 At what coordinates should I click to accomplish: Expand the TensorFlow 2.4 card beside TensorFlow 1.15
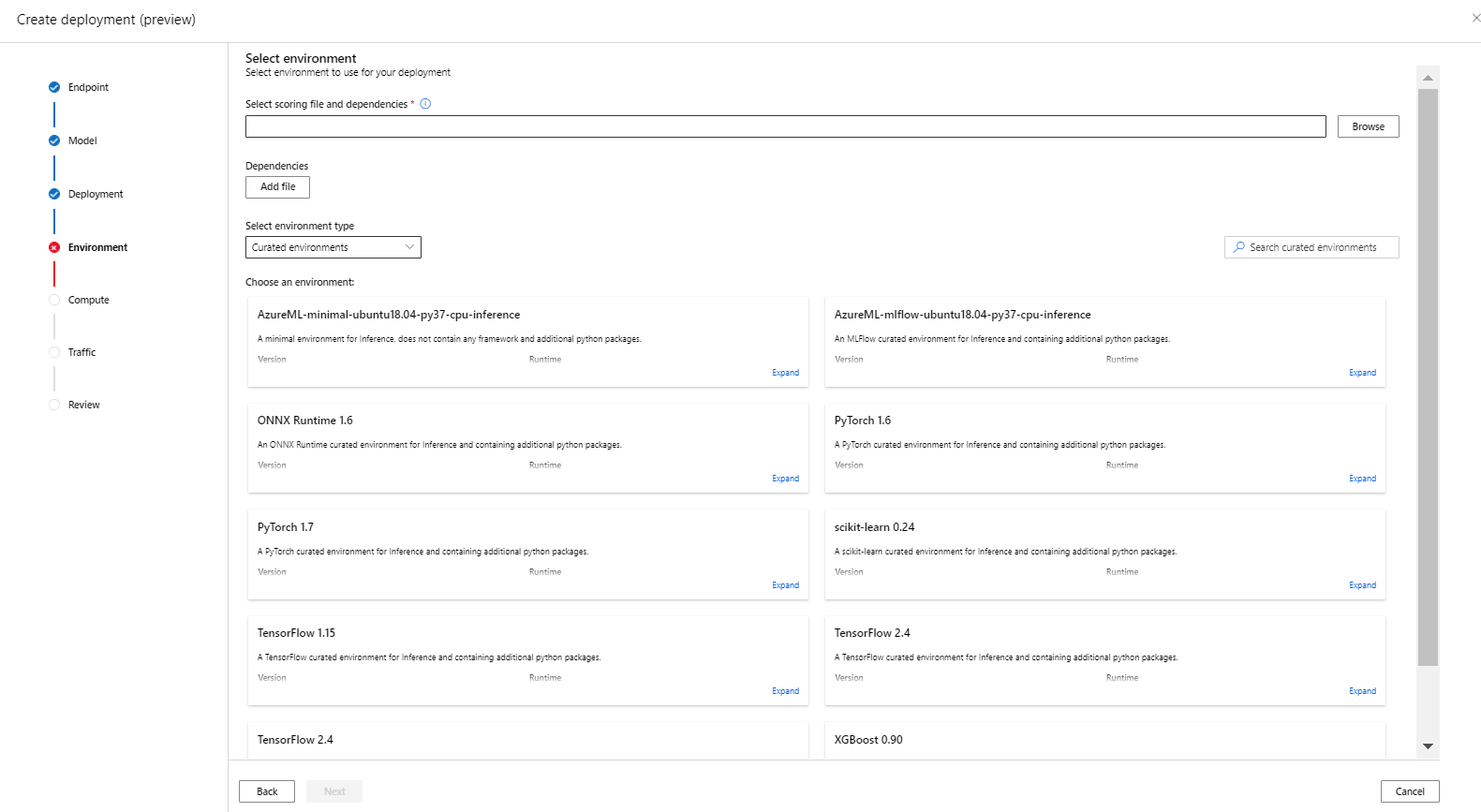(1362, 691)
